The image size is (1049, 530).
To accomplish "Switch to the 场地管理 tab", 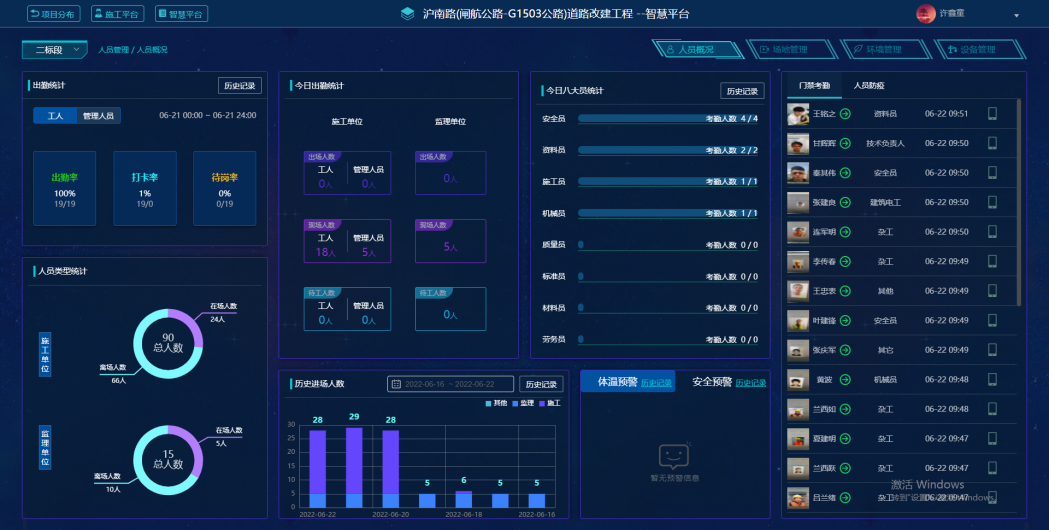I will pos(791,50).
